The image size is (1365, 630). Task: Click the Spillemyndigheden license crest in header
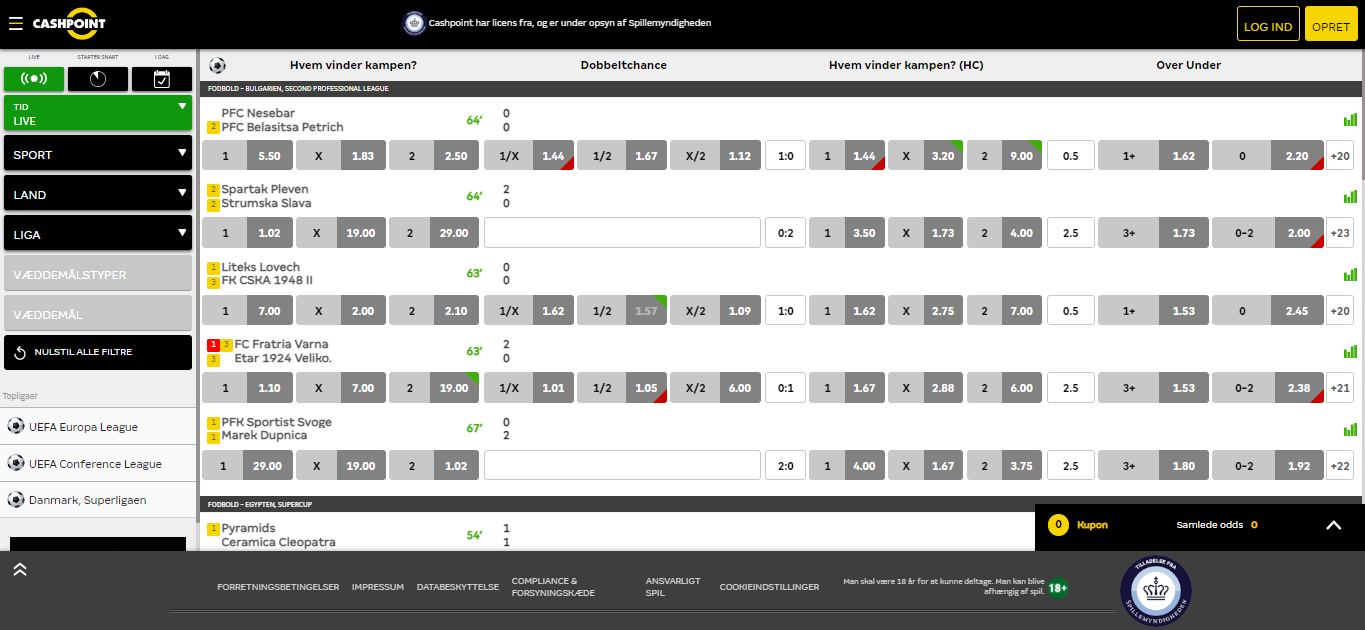tap(413, 22)
